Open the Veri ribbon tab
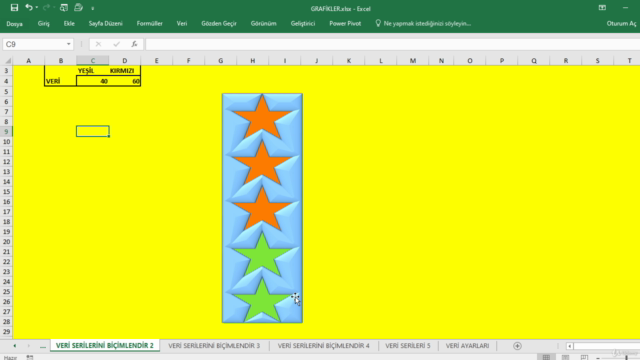Screen dimensions: 640x360 click(182, 24)
